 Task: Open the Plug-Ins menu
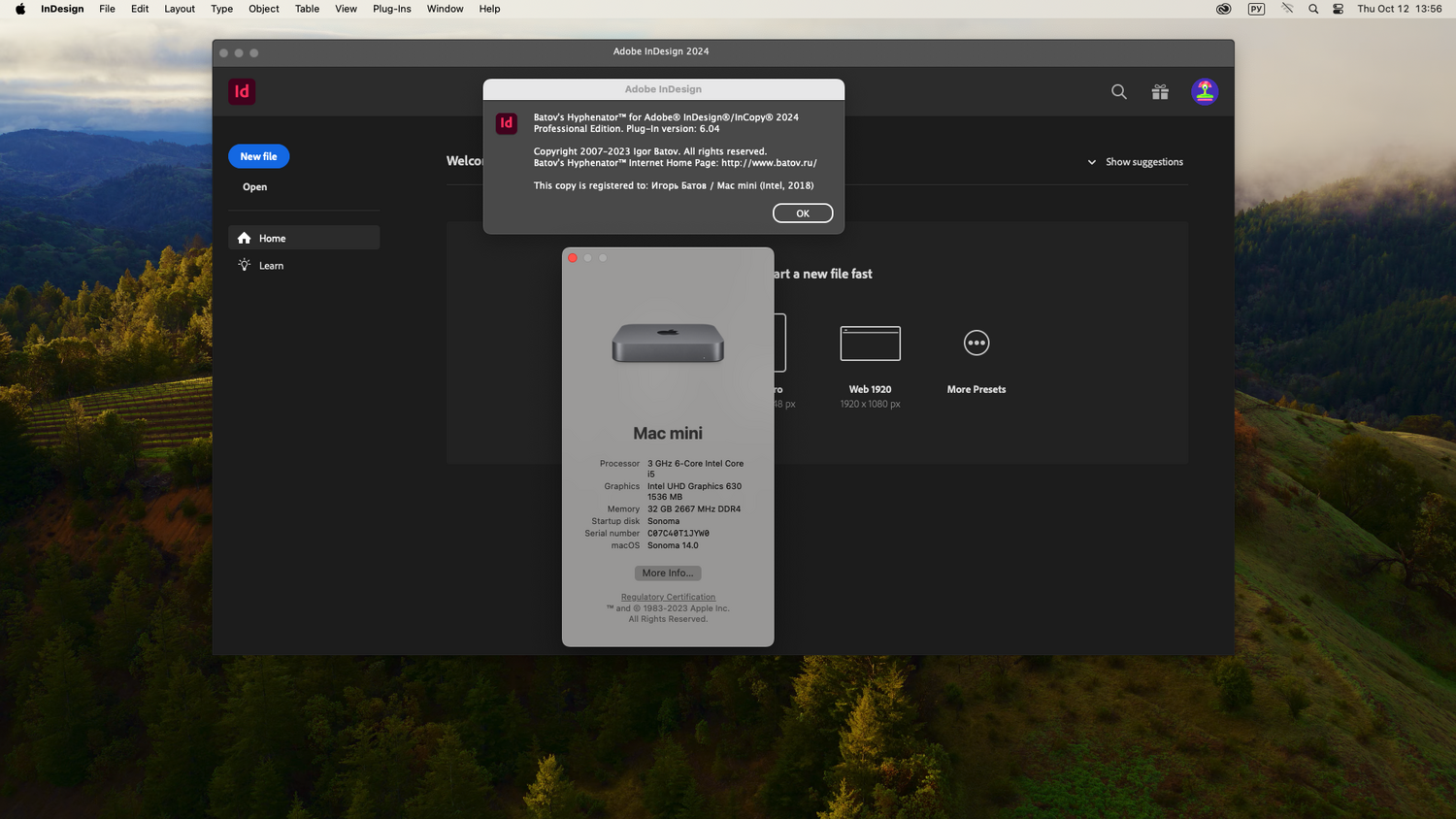[x=392, y=9]
